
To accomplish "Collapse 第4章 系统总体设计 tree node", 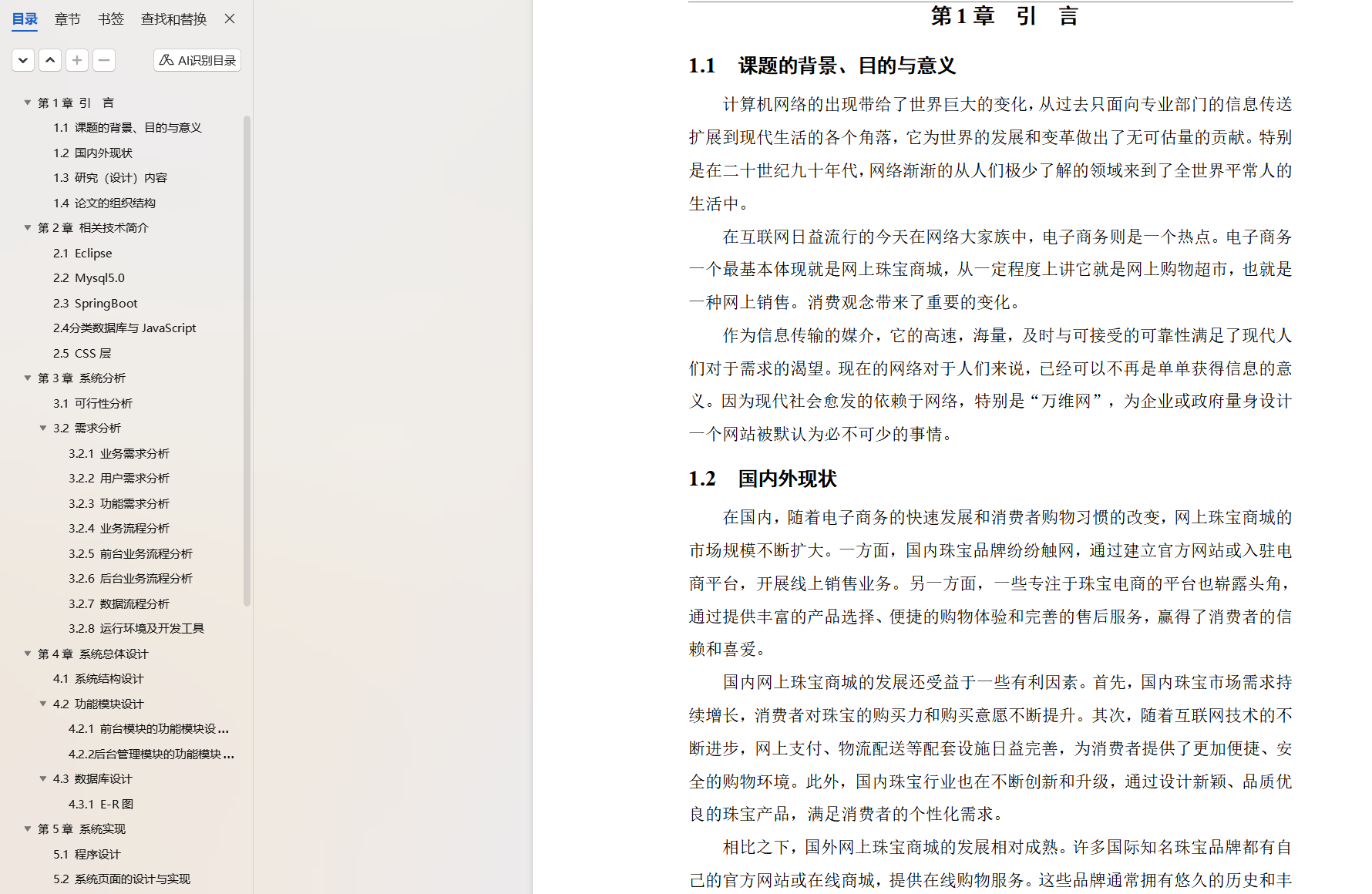I will pos(28,654).
